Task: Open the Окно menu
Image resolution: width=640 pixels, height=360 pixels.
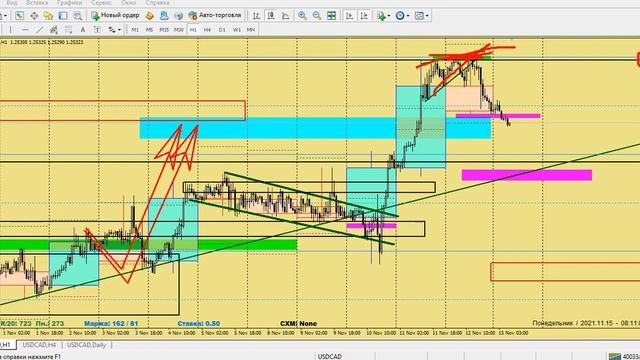Action: [x=129, y=2]
